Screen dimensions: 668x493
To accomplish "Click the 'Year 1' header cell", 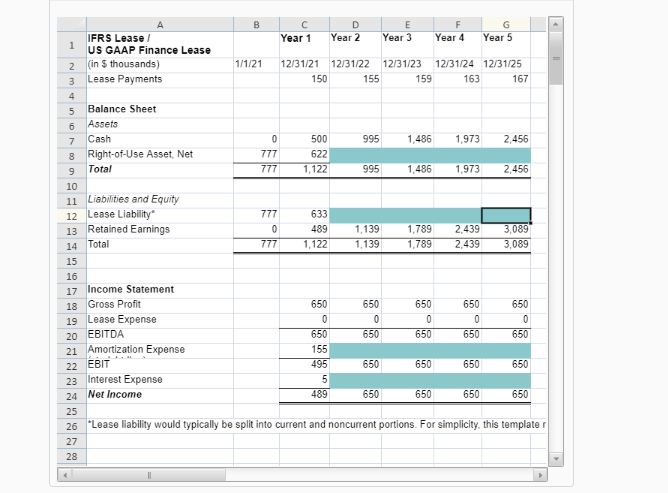I will coord(304,45).
